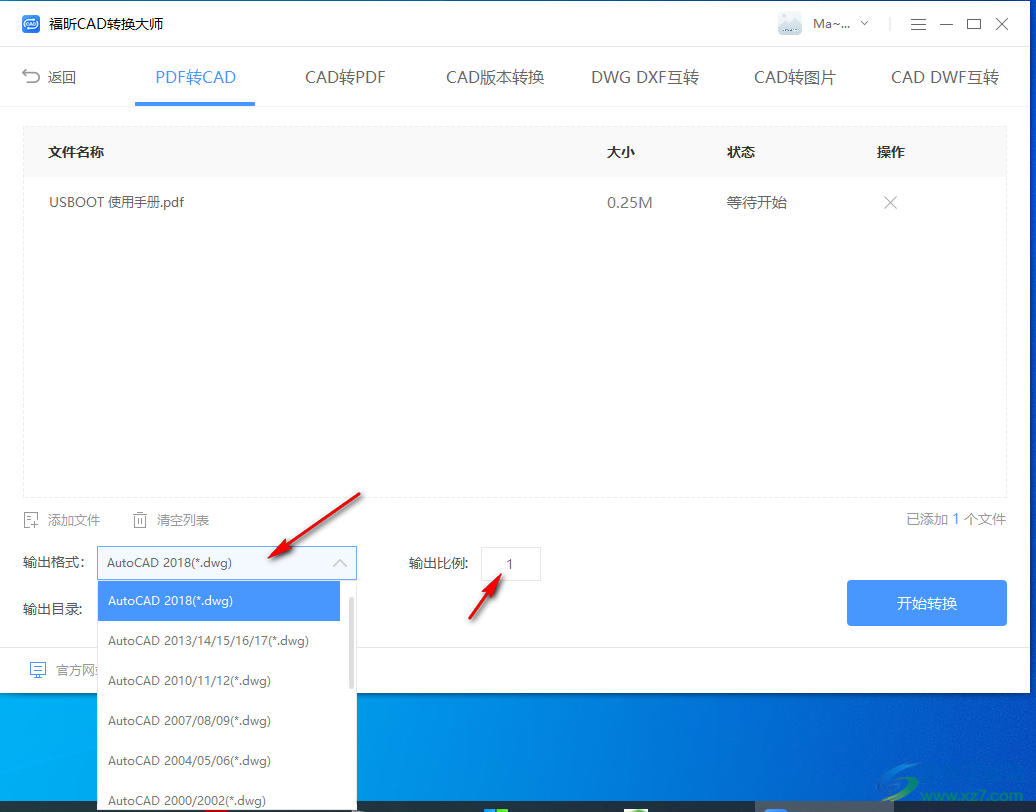
Task: Switch to the CAD转PDF tab
Action: pyautogui.click(x=345, y=77)
